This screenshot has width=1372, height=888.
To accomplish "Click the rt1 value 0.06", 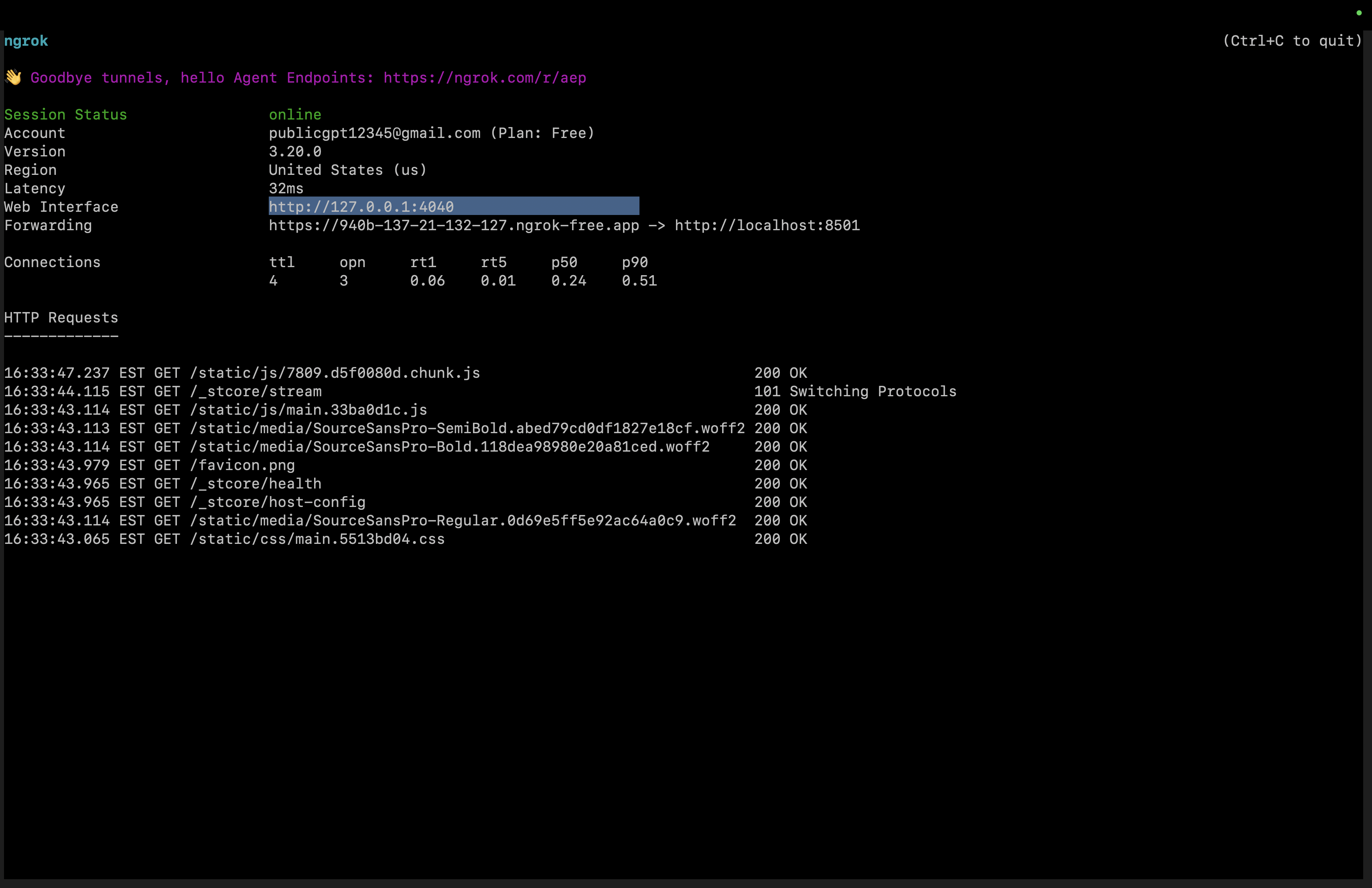I will click(x=427, y=281).
